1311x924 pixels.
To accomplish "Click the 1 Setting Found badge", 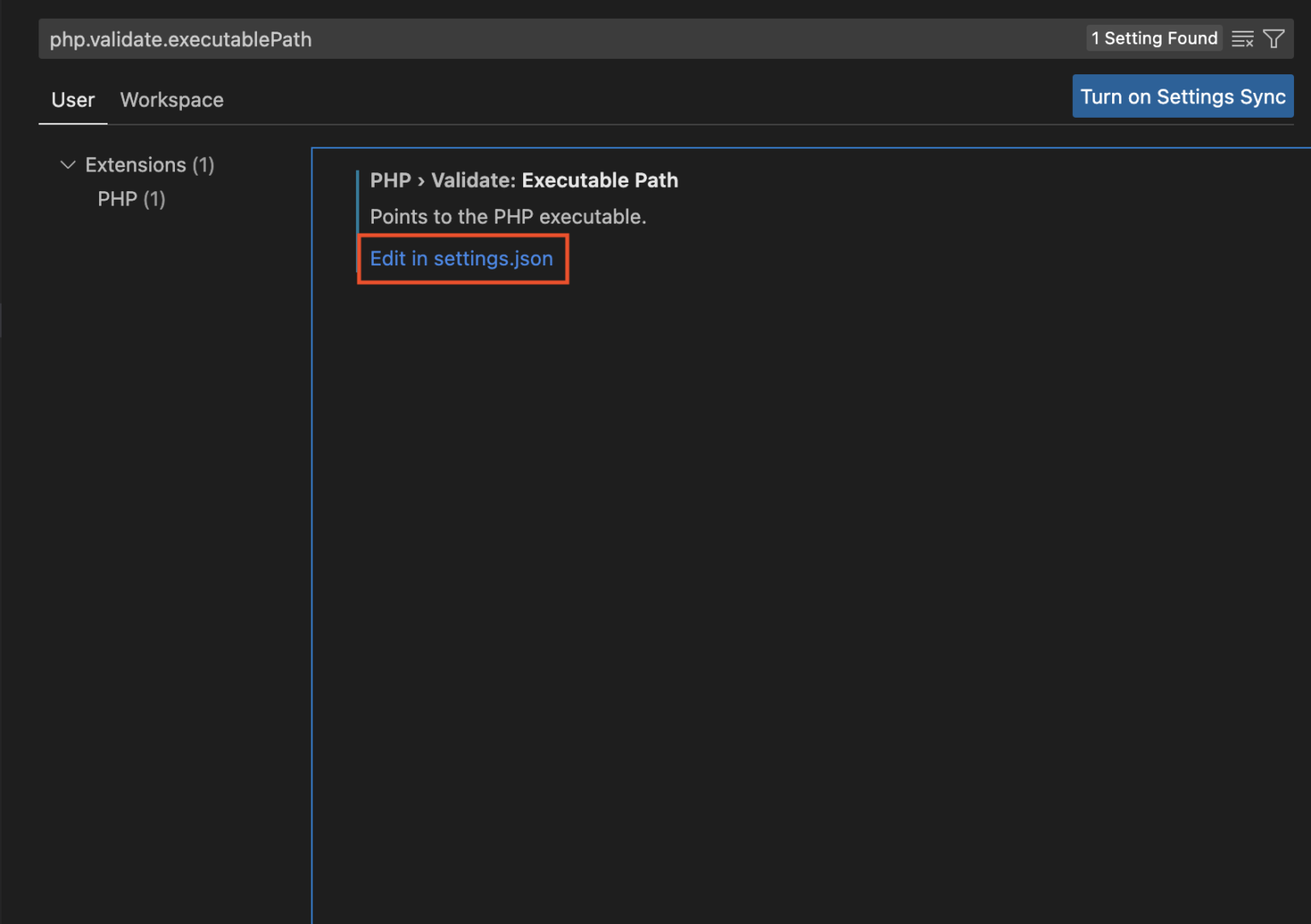I will [x=1154, y=38].
